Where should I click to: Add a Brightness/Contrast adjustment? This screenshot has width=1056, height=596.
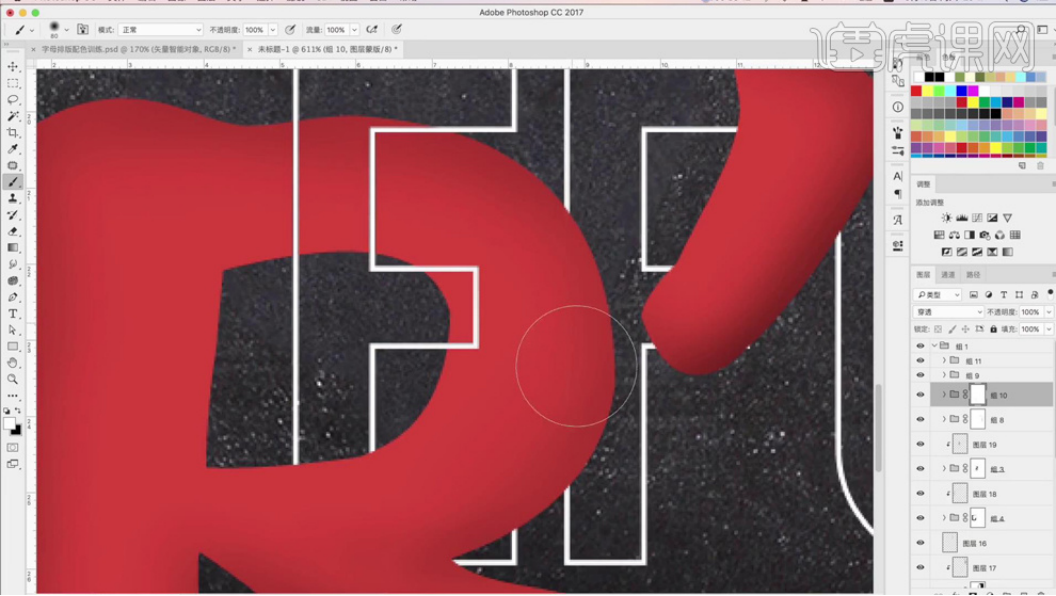click(x=946, y=218)
